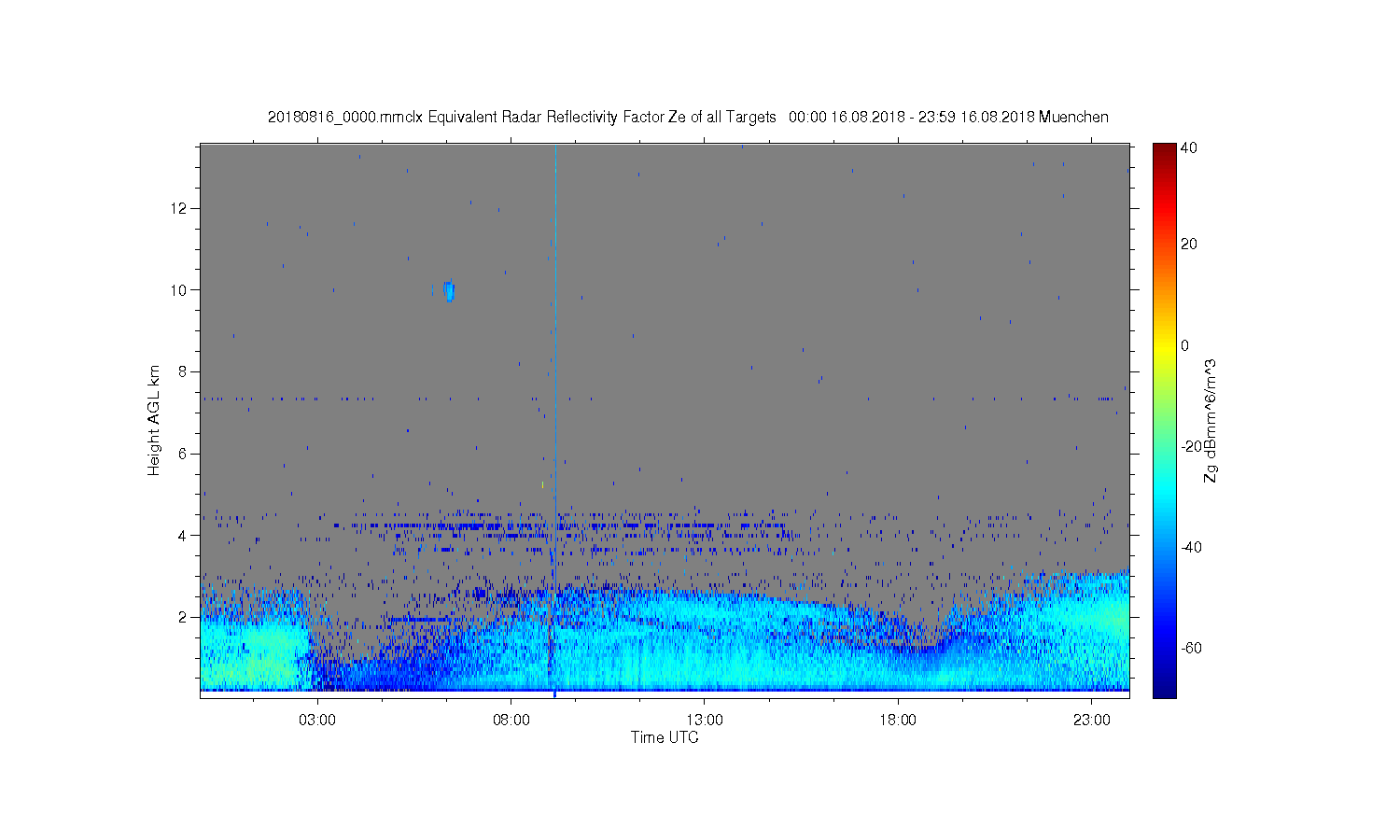This screenshot has width=1400, height=840.
Task: Click the vertical artifact line near 09:00
Action: (554, 420)
